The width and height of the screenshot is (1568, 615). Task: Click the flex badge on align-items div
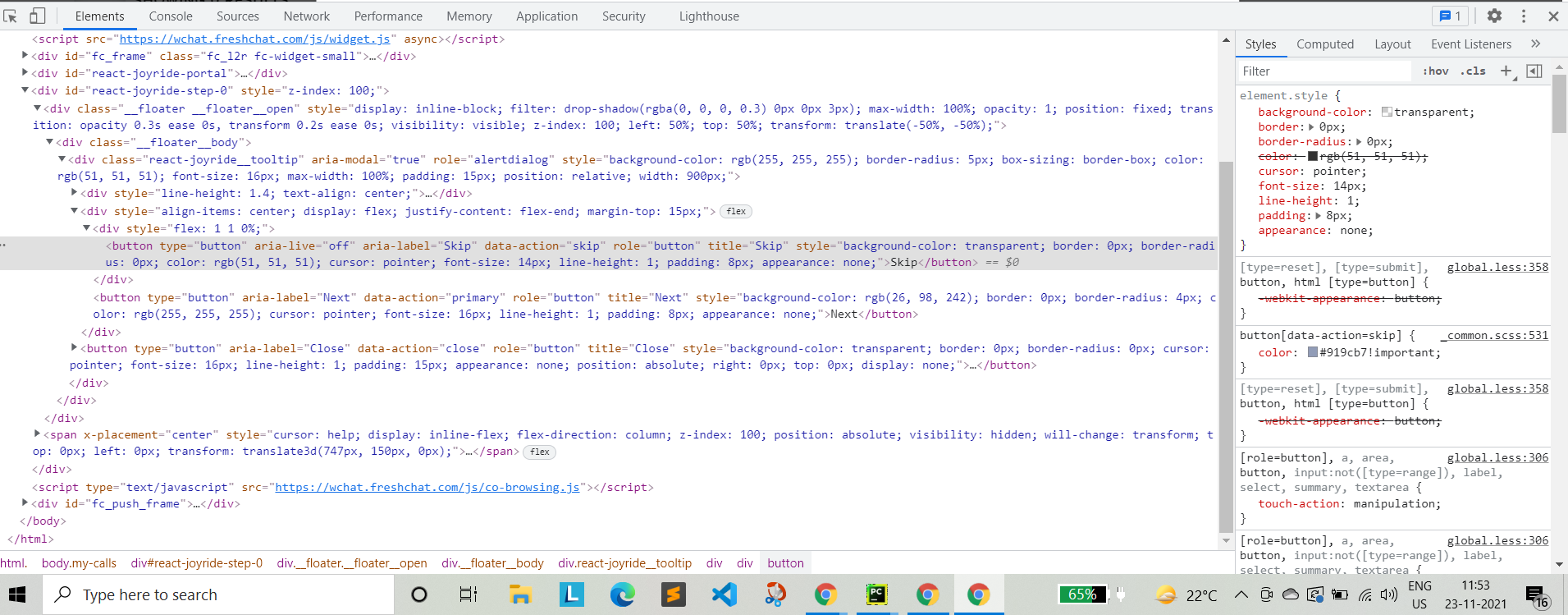pyautogui.click(x=736, y=212)
